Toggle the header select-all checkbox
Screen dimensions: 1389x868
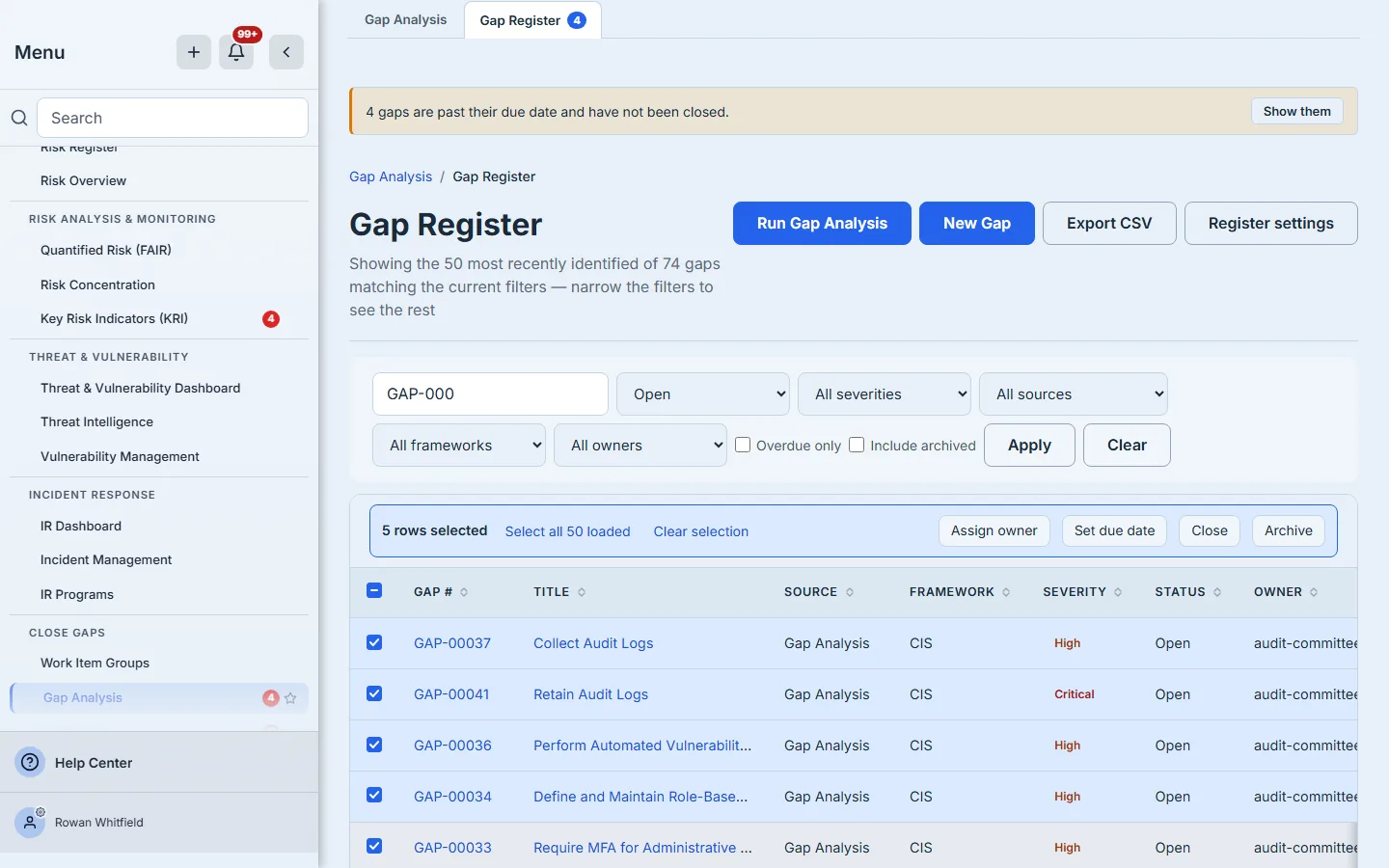(374, 590)
